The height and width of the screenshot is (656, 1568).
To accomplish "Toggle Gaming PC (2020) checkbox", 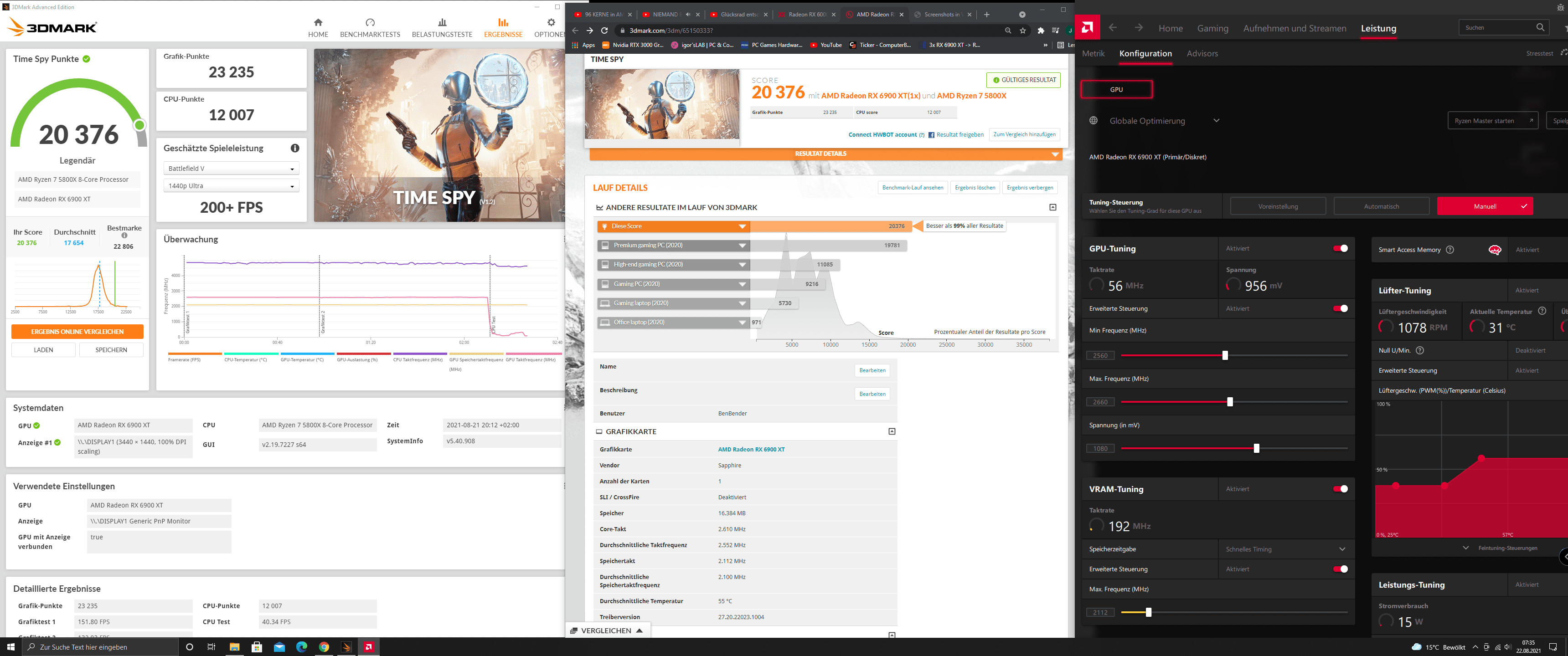I will tap(605, 284).
